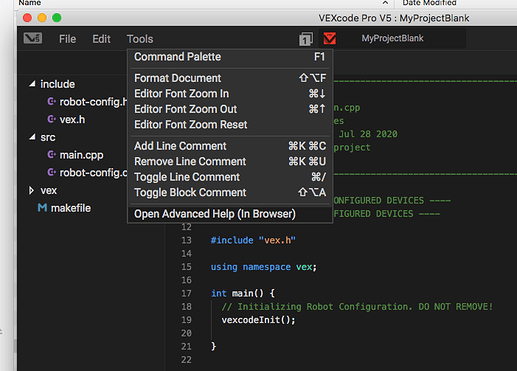517x371 pixels.
Task: Click the red V5 brain status icon
Action: (x=329, y=38)
